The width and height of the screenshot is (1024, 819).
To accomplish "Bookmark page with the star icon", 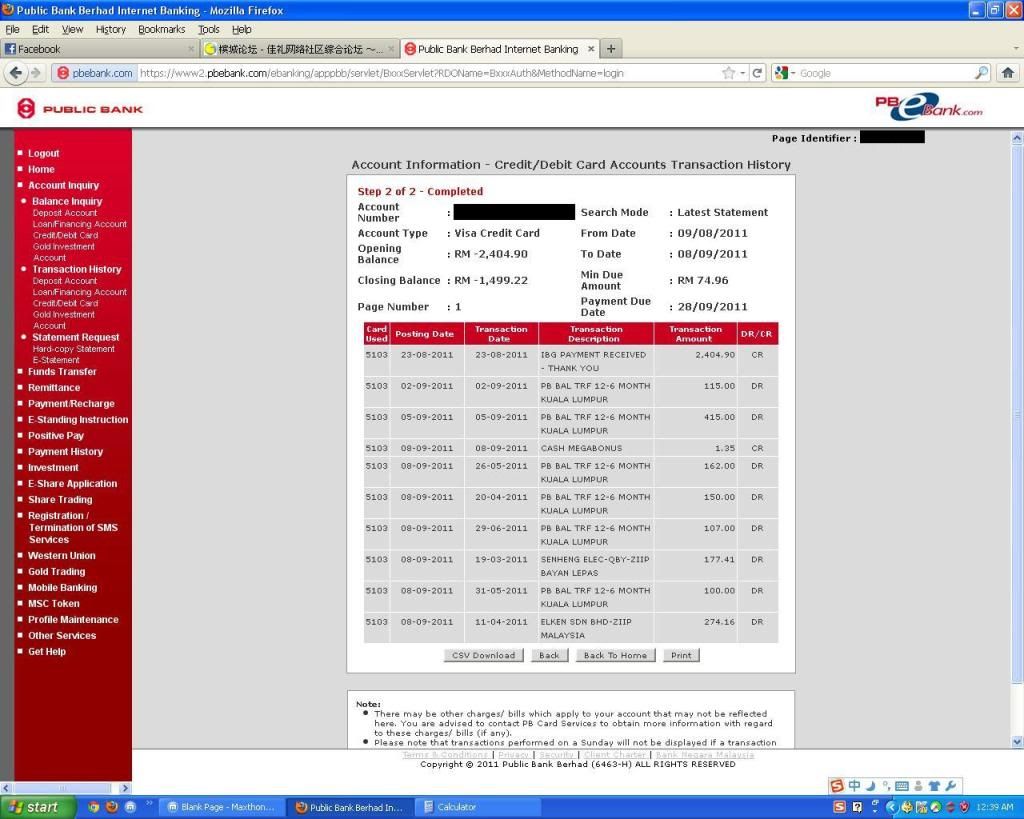I will 729,73.
